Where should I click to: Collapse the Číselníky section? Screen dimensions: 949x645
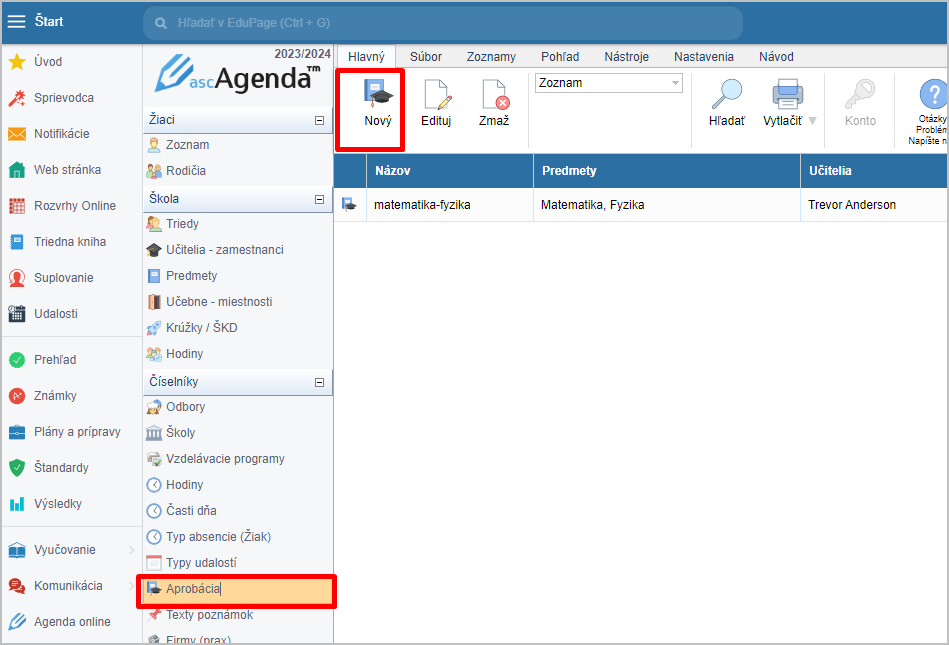[320, 382]
